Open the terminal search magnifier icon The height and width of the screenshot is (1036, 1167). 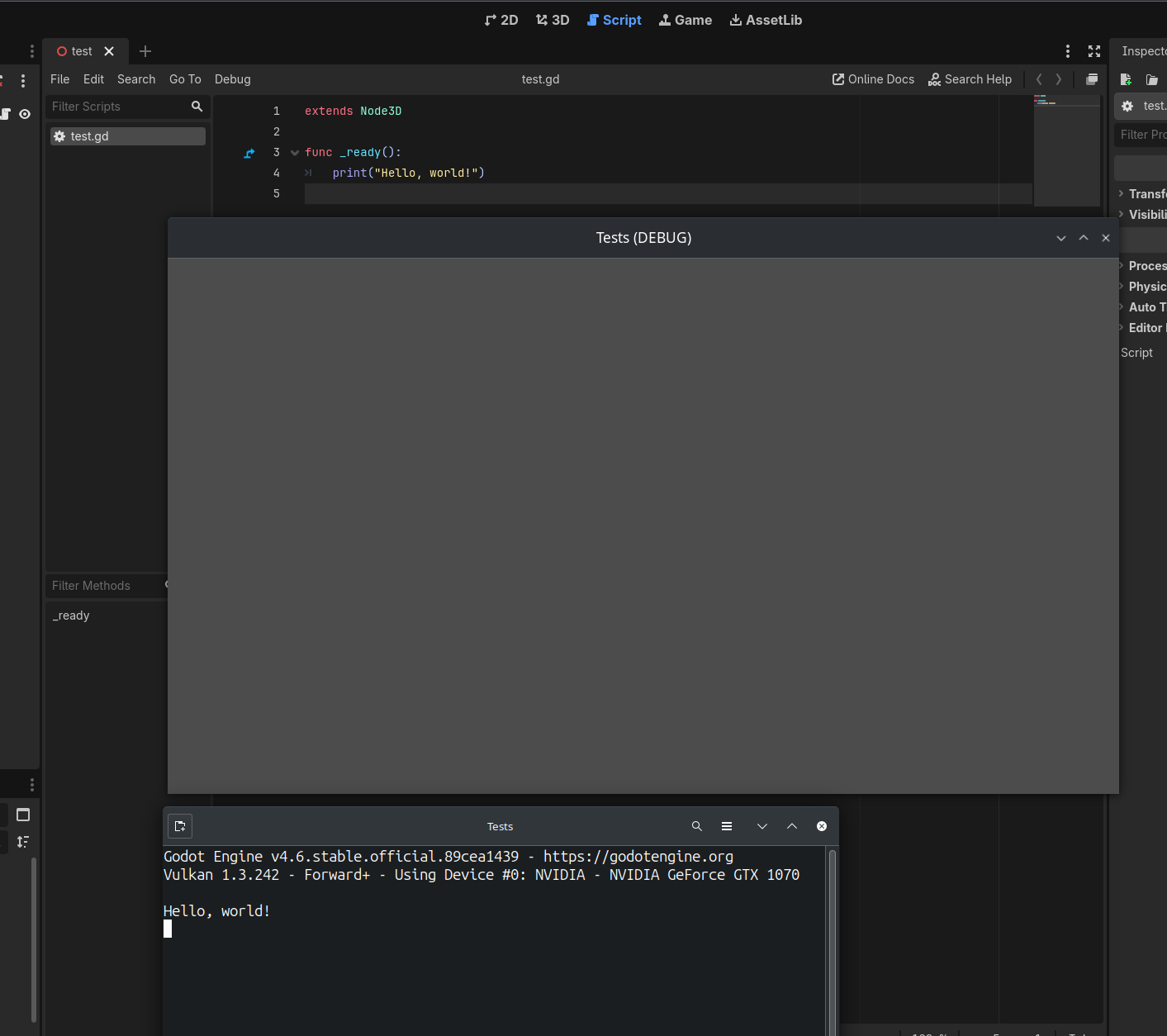(x=696, y=826)
